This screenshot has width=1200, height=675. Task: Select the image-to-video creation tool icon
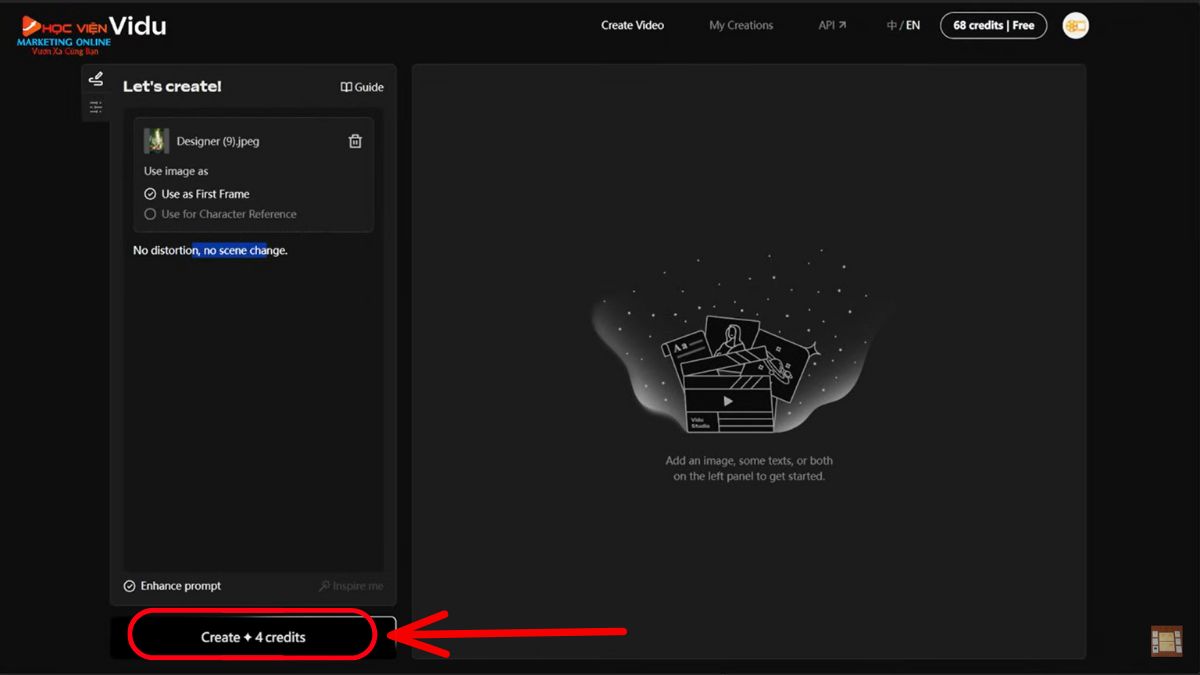[95, 78]
